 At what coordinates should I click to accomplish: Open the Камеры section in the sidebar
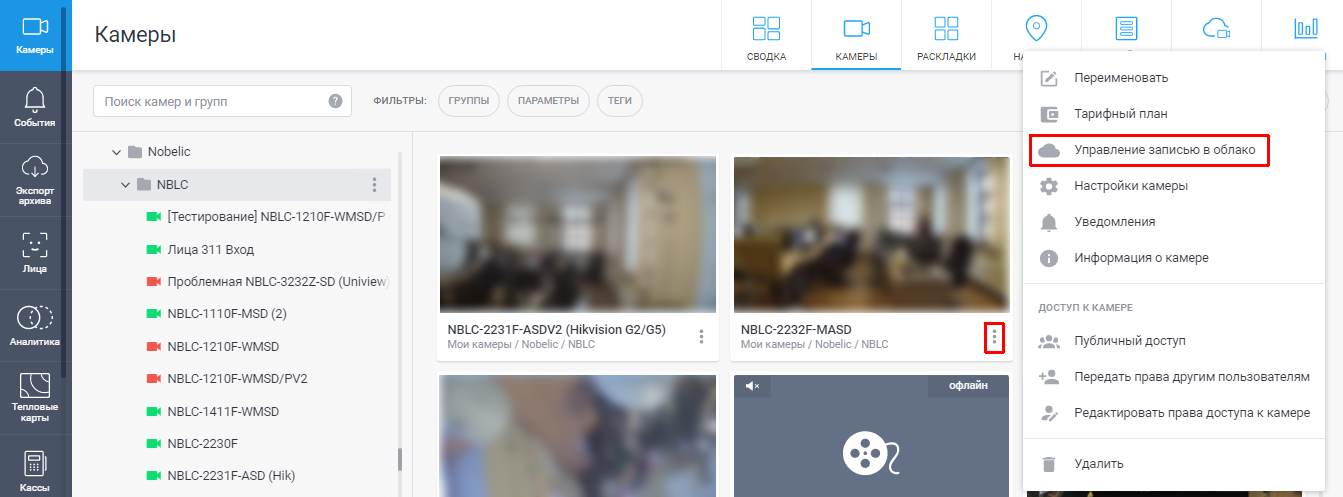35,35
